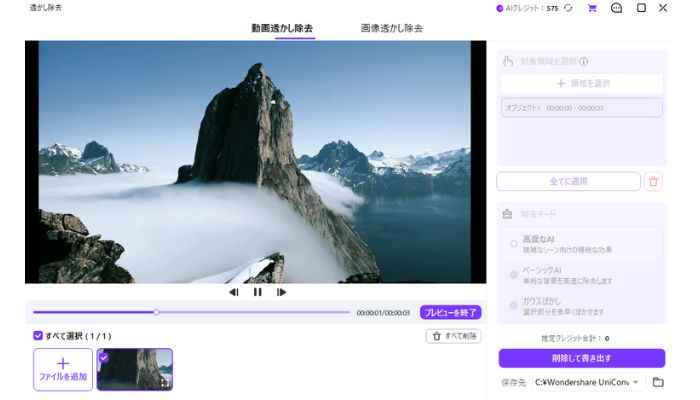Viewport: 700px width, 400px height.
Task: Click the 全てに適用 button
Action: click(x=568, y=181)
